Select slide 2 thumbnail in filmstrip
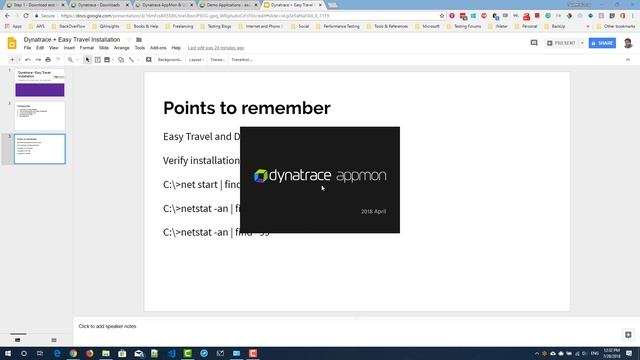The image size is (640, 360). 40,116
